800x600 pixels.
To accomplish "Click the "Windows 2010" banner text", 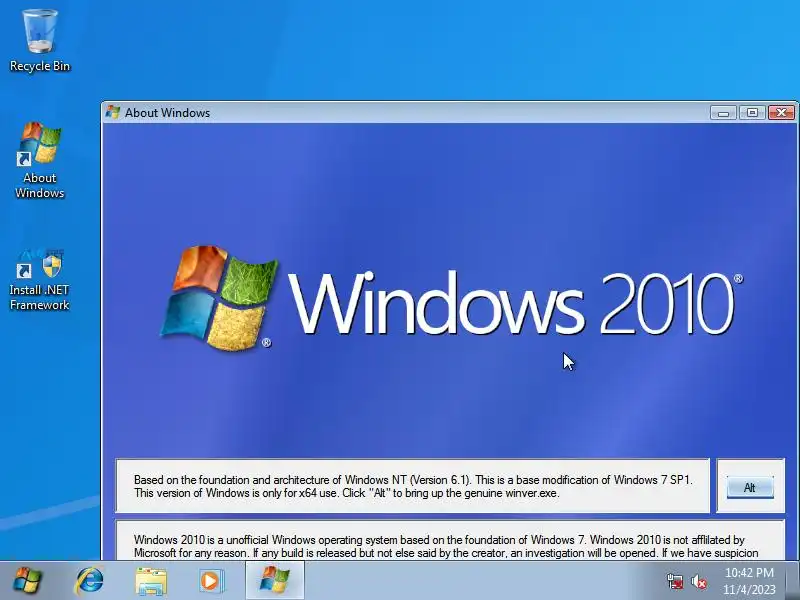I will [514, 304].
